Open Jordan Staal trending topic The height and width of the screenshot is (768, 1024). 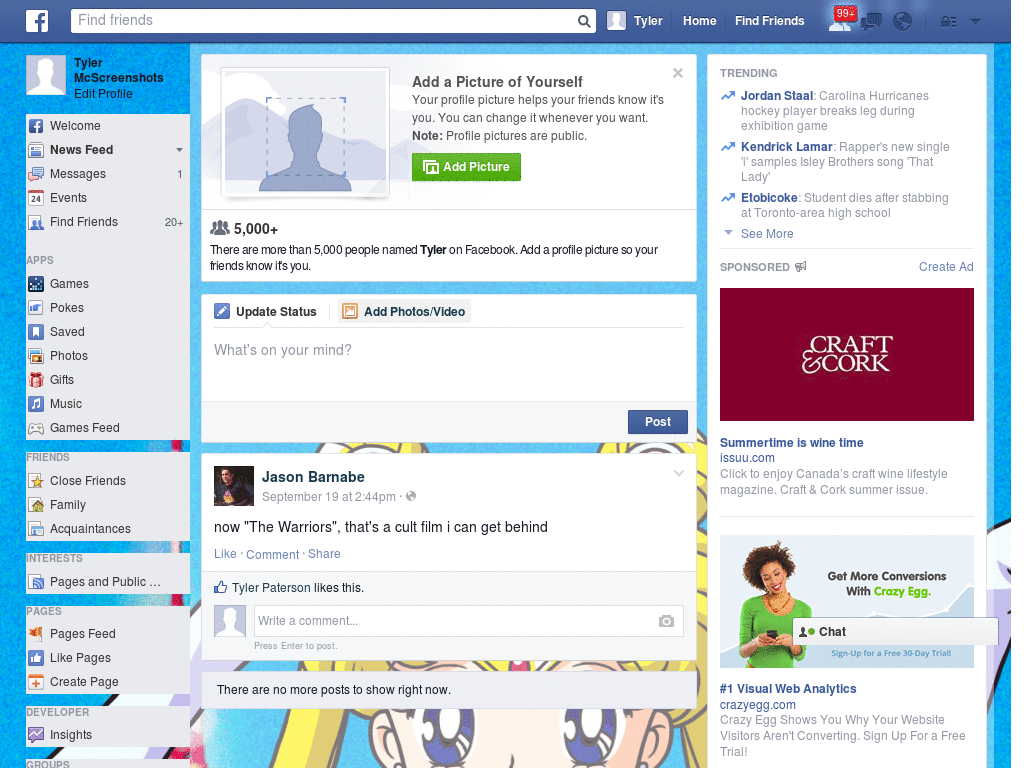776,95
